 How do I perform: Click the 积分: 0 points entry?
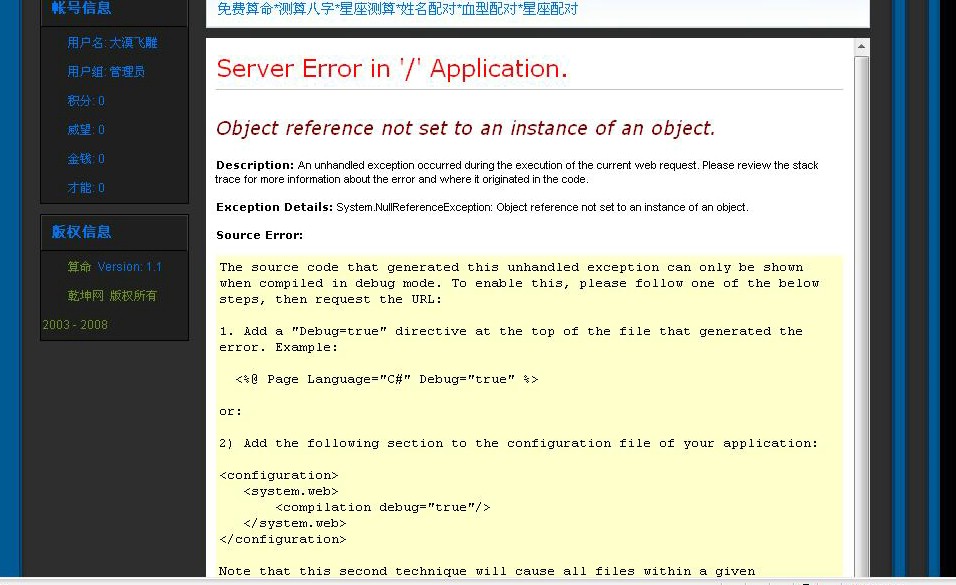(x=86, y=101)
